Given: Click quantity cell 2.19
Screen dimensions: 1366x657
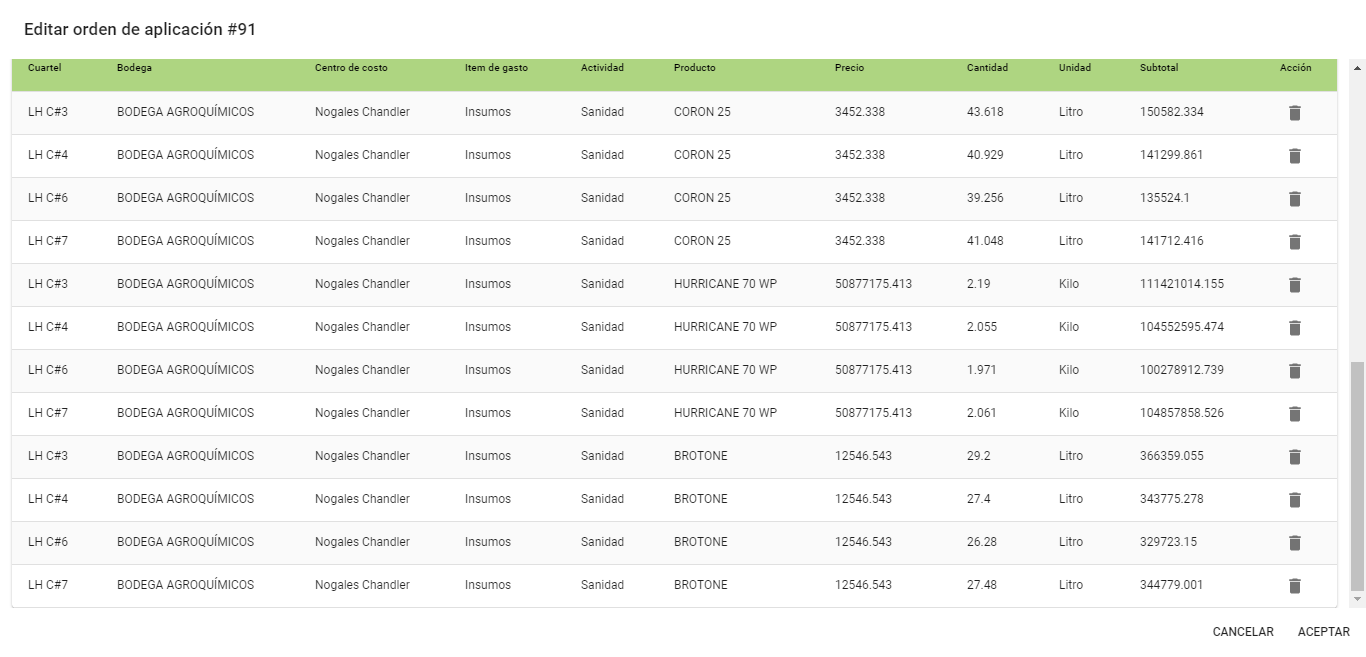Looking at the screenshot, I should click(979, 284).
